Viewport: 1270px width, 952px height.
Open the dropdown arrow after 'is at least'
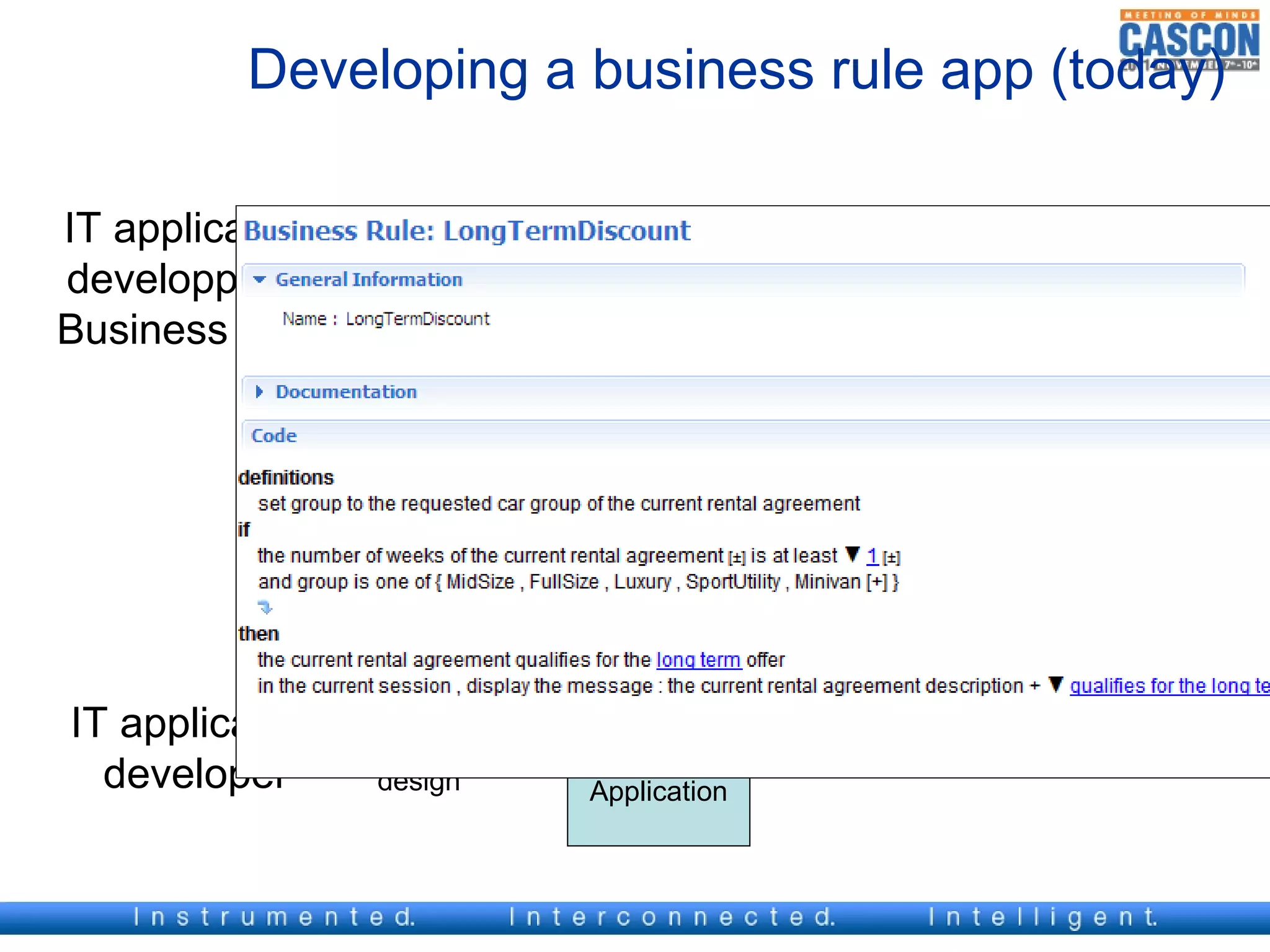click(853, 554)
